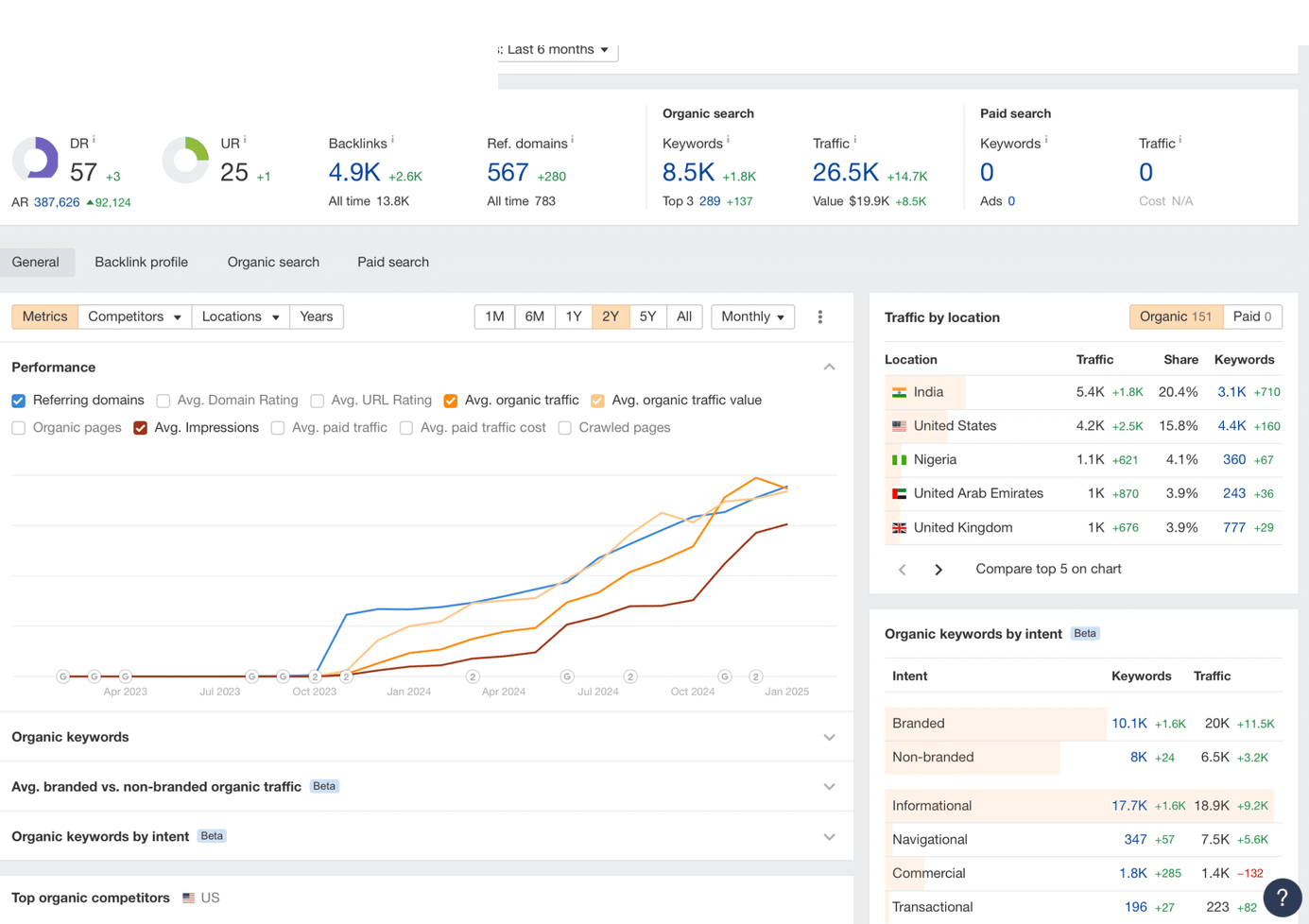The height and width of the screenshot is (924, 1309).
Task: Open the Monthly interval dropdown
Action: [x=752, y=317]
